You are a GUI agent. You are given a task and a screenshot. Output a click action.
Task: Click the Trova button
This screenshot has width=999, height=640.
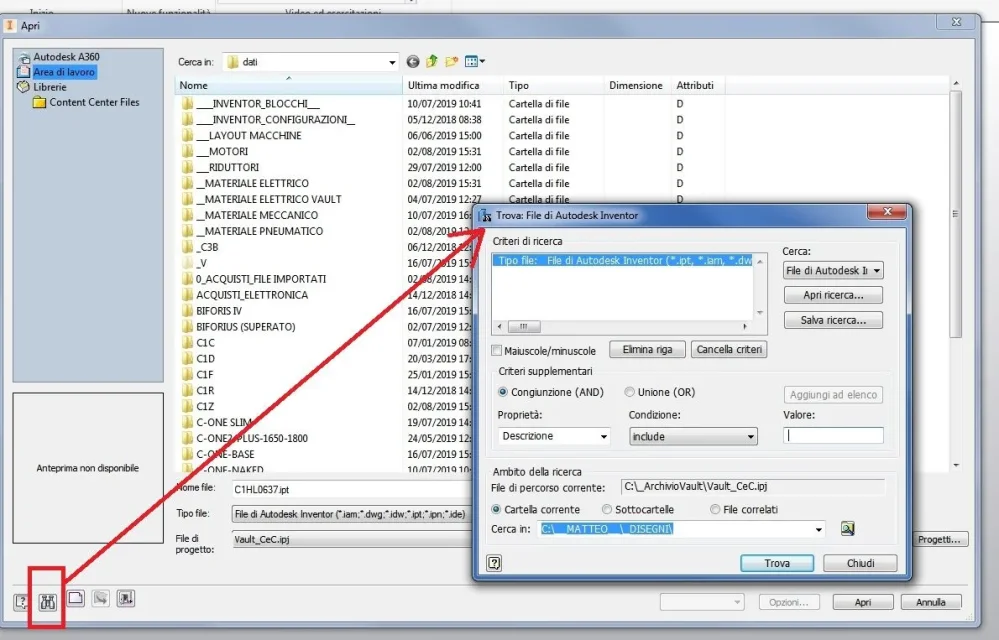[777, 563]
